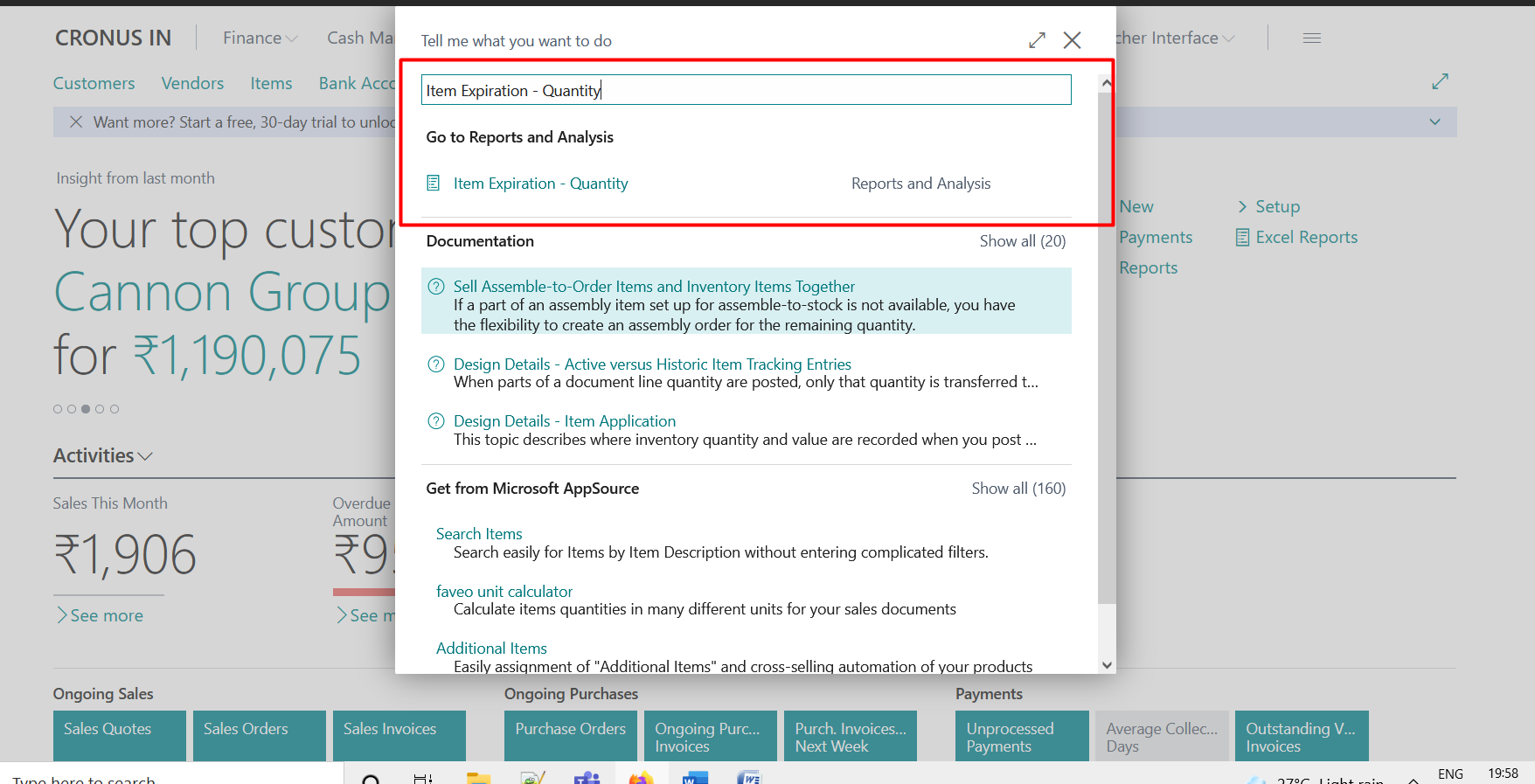Expand the notification bar chevron on the right
Screen dimensions: 1535x784
1434,122
